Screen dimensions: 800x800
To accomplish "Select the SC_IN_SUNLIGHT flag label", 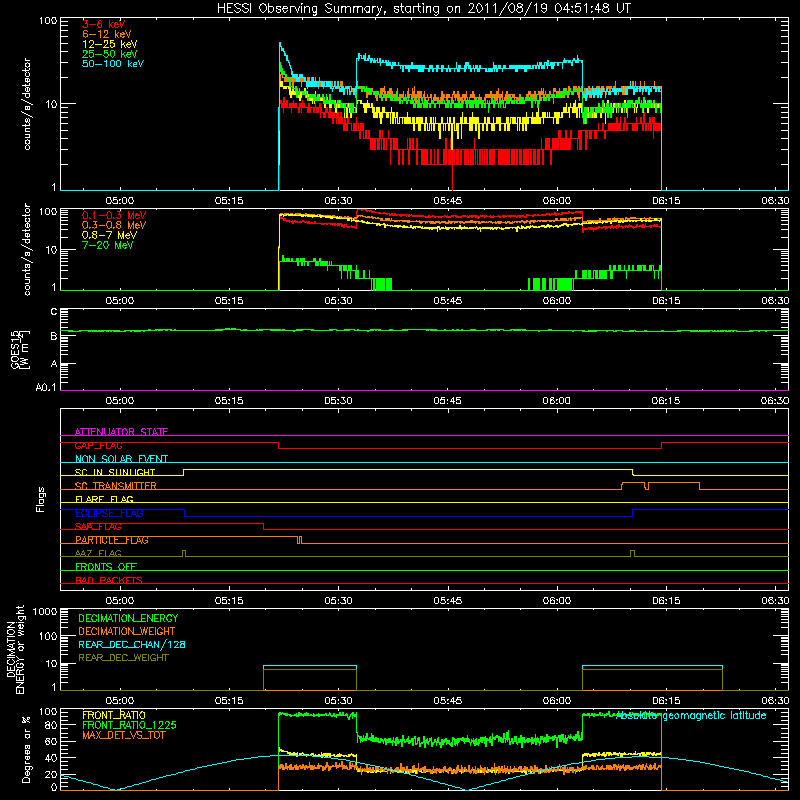I will coord(115,472).
